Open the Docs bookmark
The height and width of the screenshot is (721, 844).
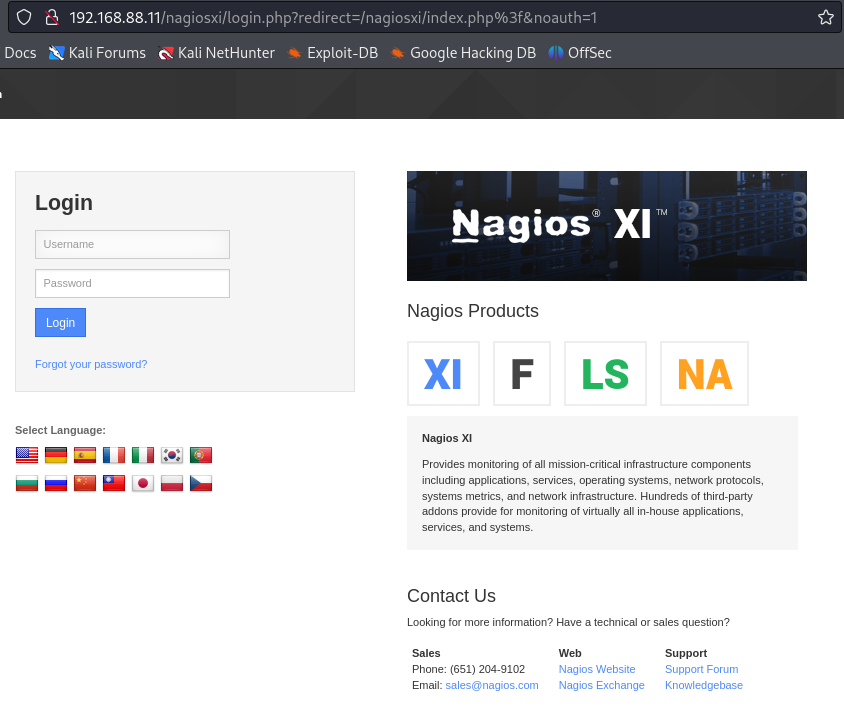click(x=20, y=53)
